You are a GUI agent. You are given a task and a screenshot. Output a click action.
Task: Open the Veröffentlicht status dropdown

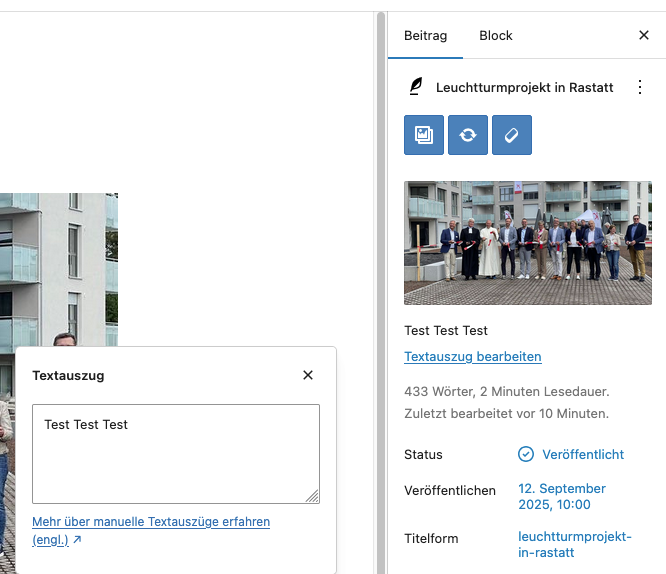[x=582, y=454]
